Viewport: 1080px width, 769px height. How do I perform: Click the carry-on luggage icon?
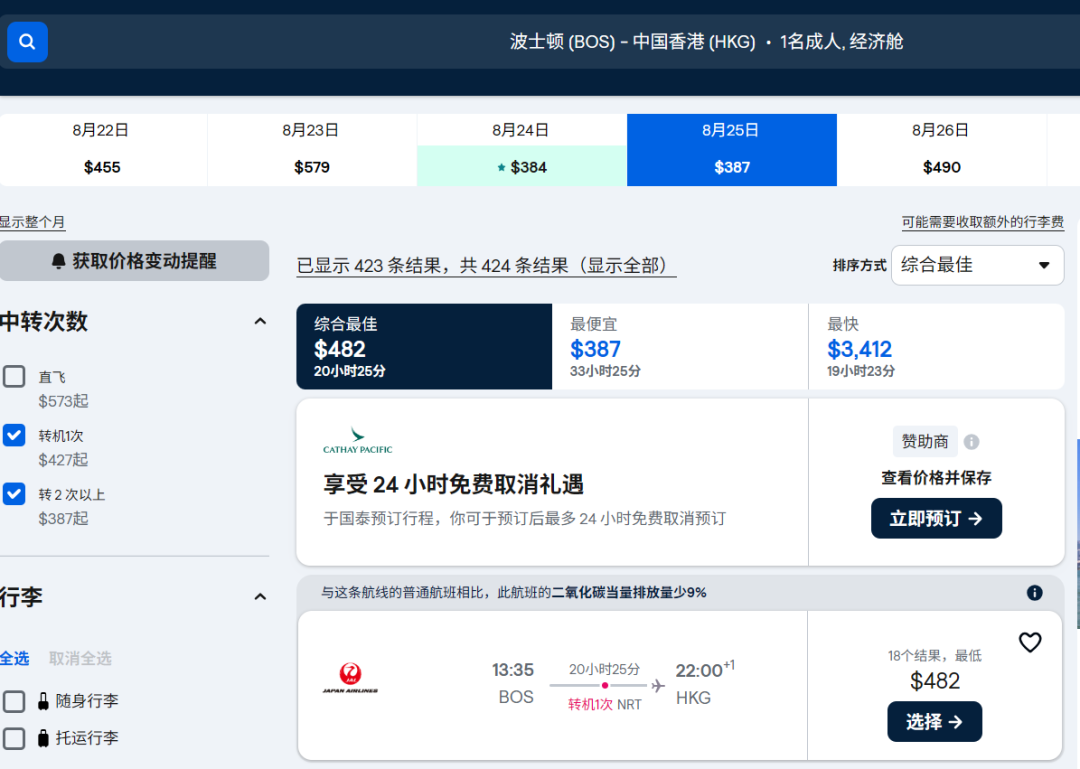(x=43, y=701)
